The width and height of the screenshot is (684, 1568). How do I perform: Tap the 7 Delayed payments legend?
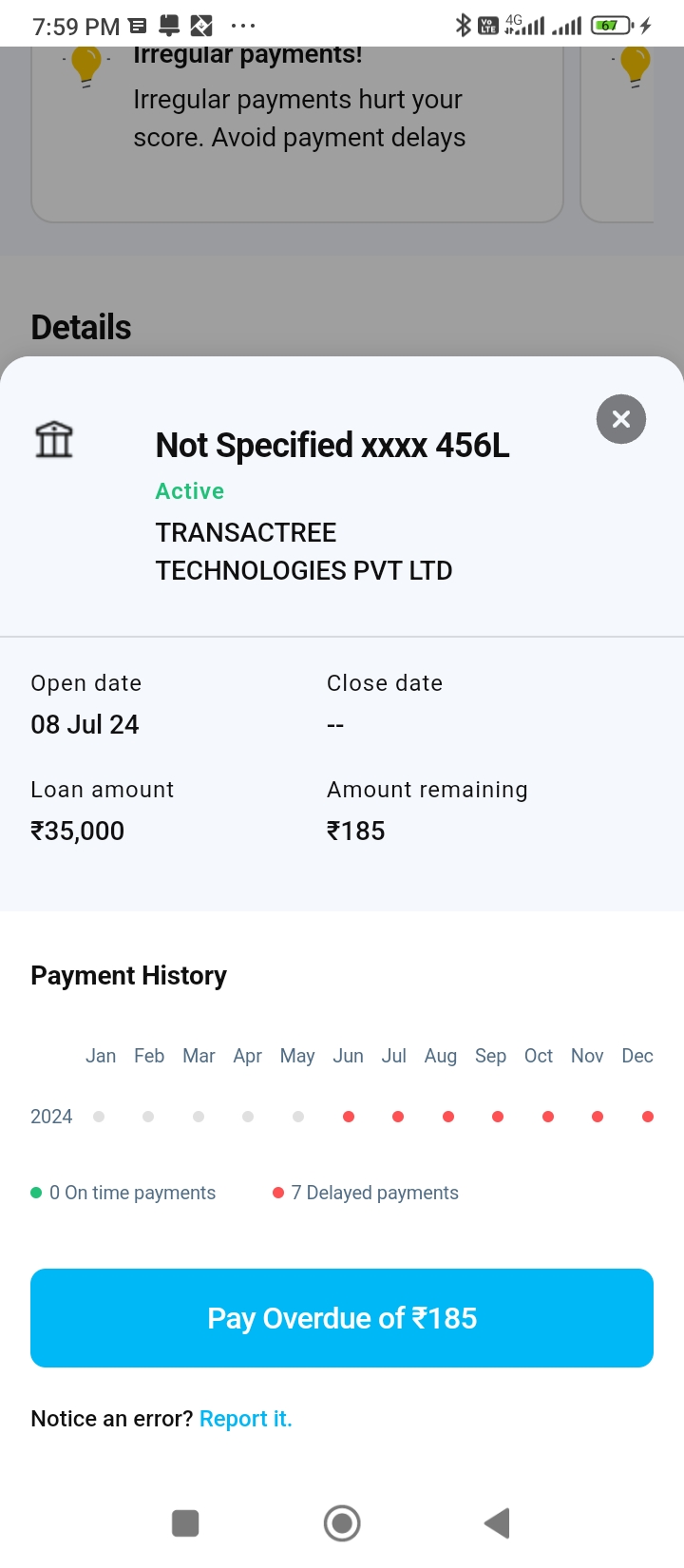[366, 1193]
